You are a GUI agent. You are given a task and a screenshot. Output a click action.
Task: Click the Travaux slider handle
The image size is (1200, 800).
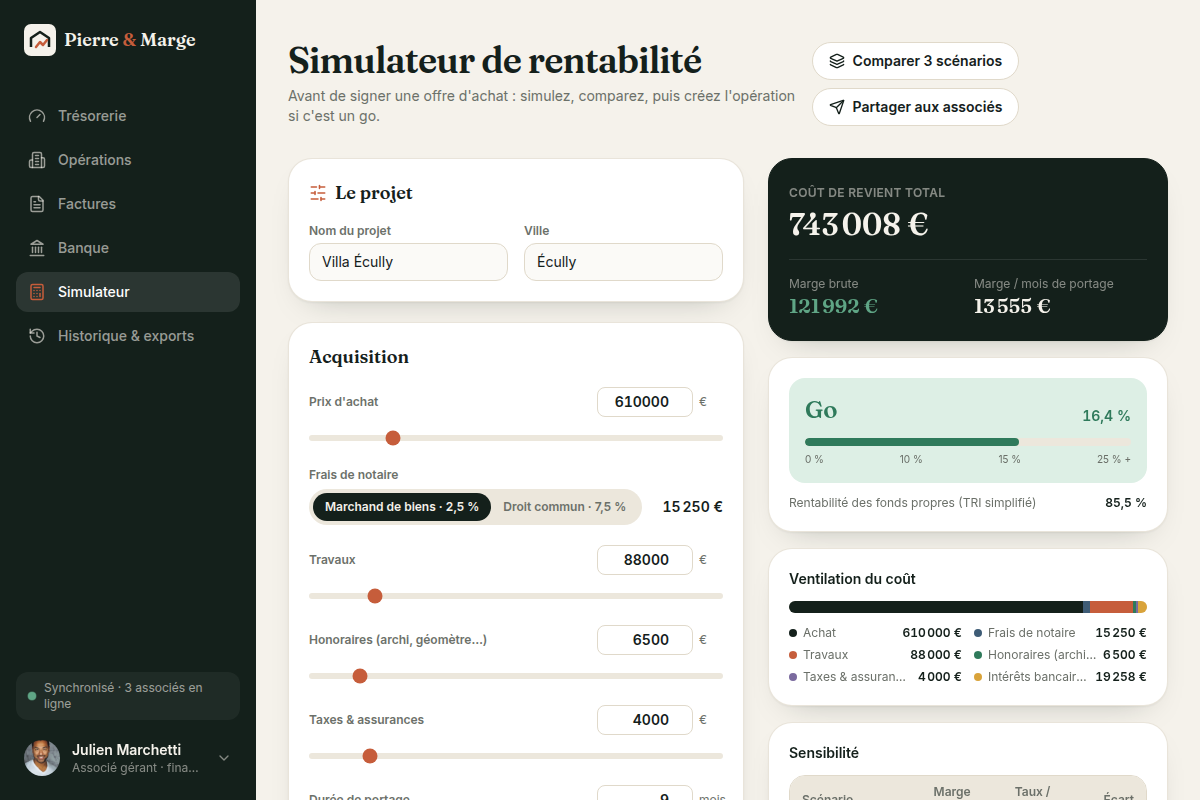(x=375, y=596)
